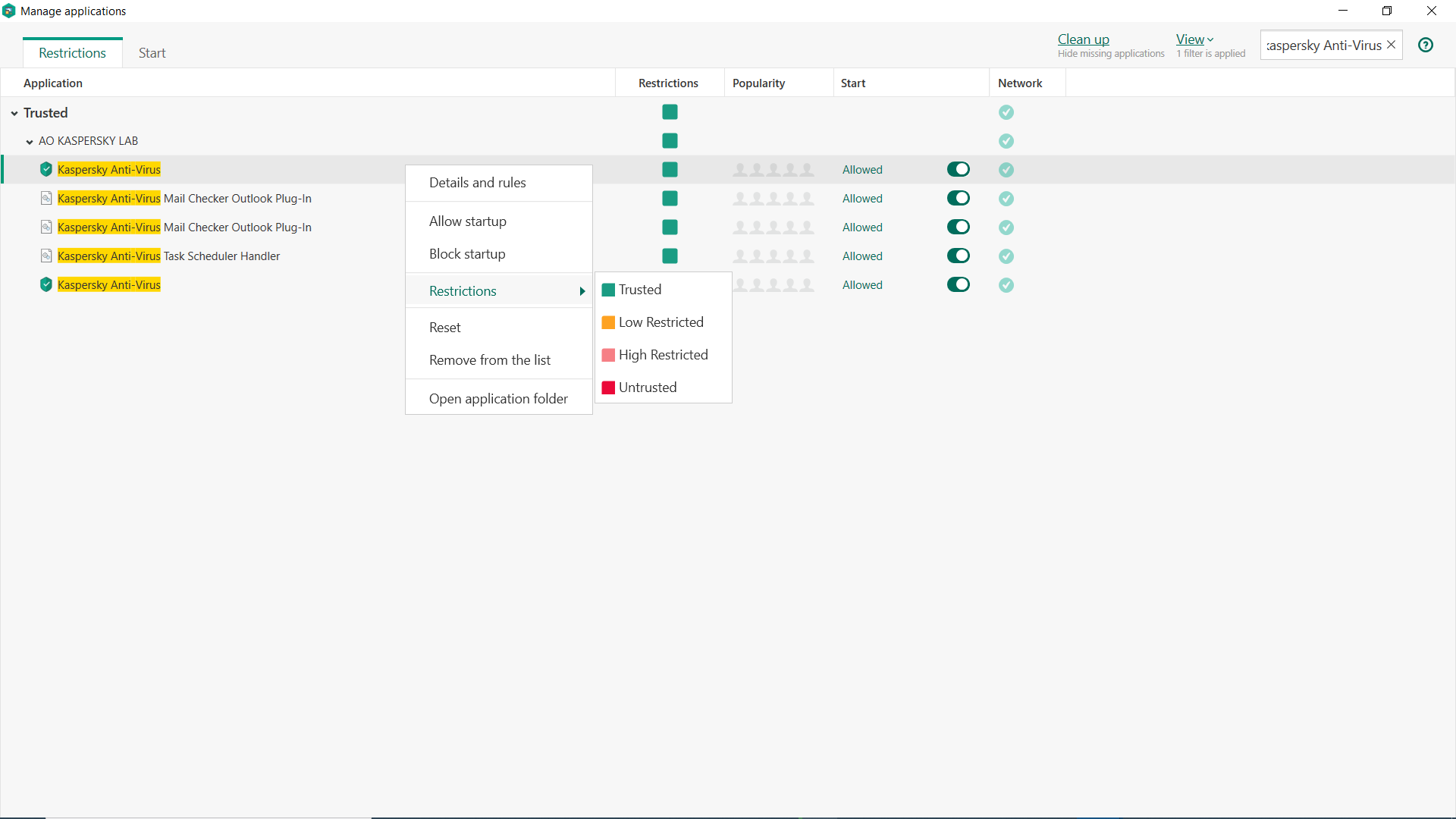The width and height of the screenshot is (1456, 819).
Task: Select the Restrictions tab
Action: tap(73, 53)
